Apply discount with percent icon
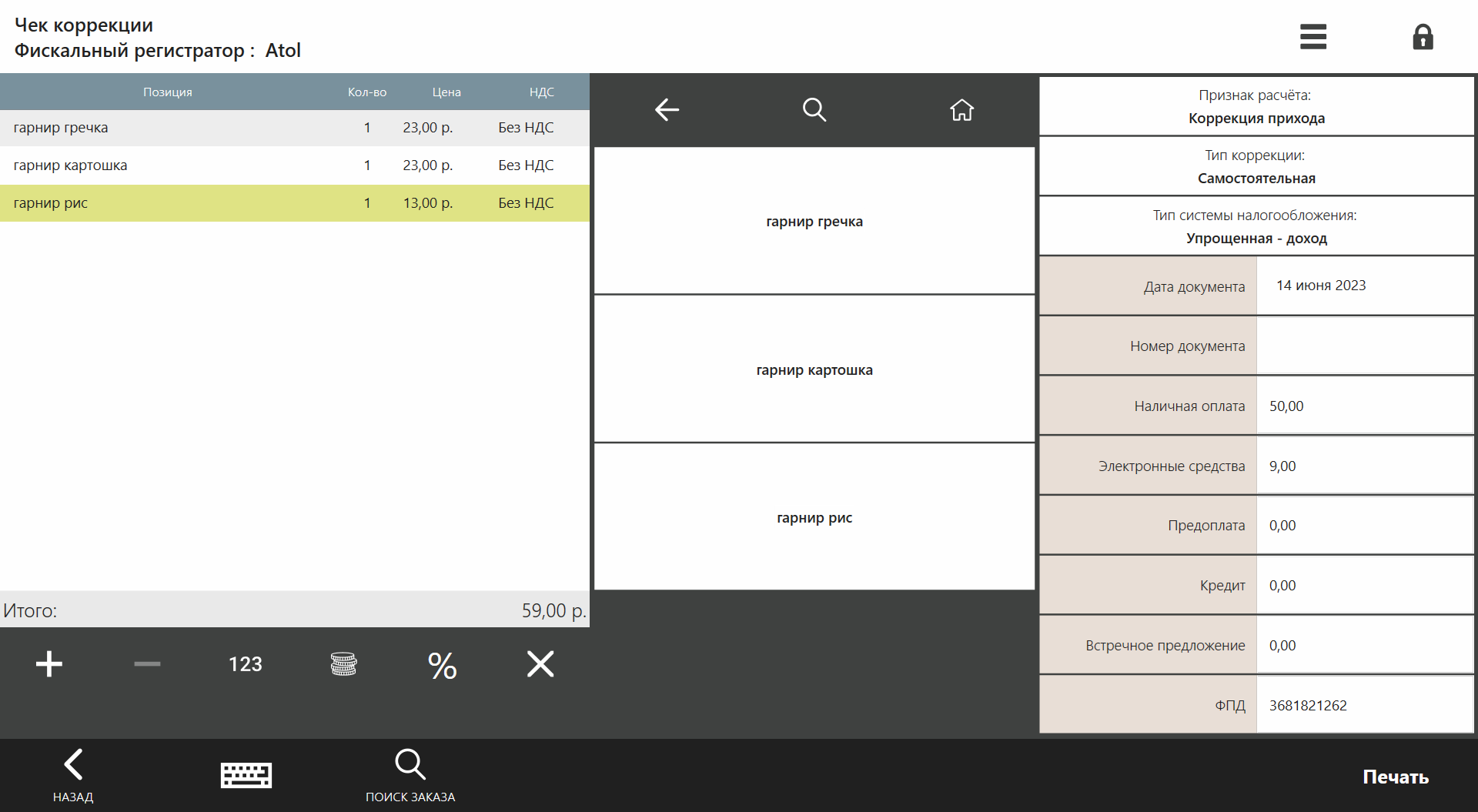 pyautogui.click(x=443, y=665)
